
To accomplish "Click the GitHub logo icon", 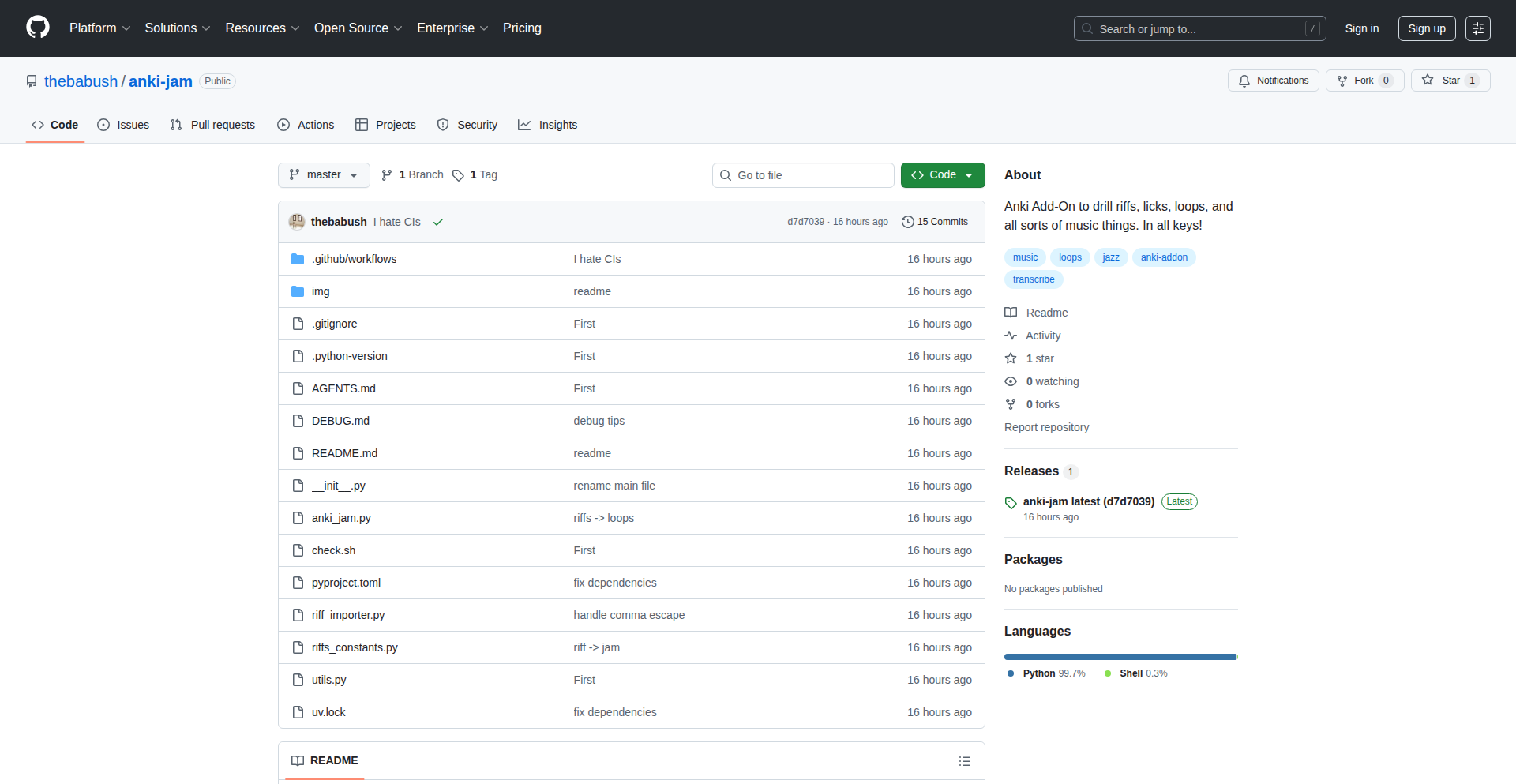I will tap(37, 28).
